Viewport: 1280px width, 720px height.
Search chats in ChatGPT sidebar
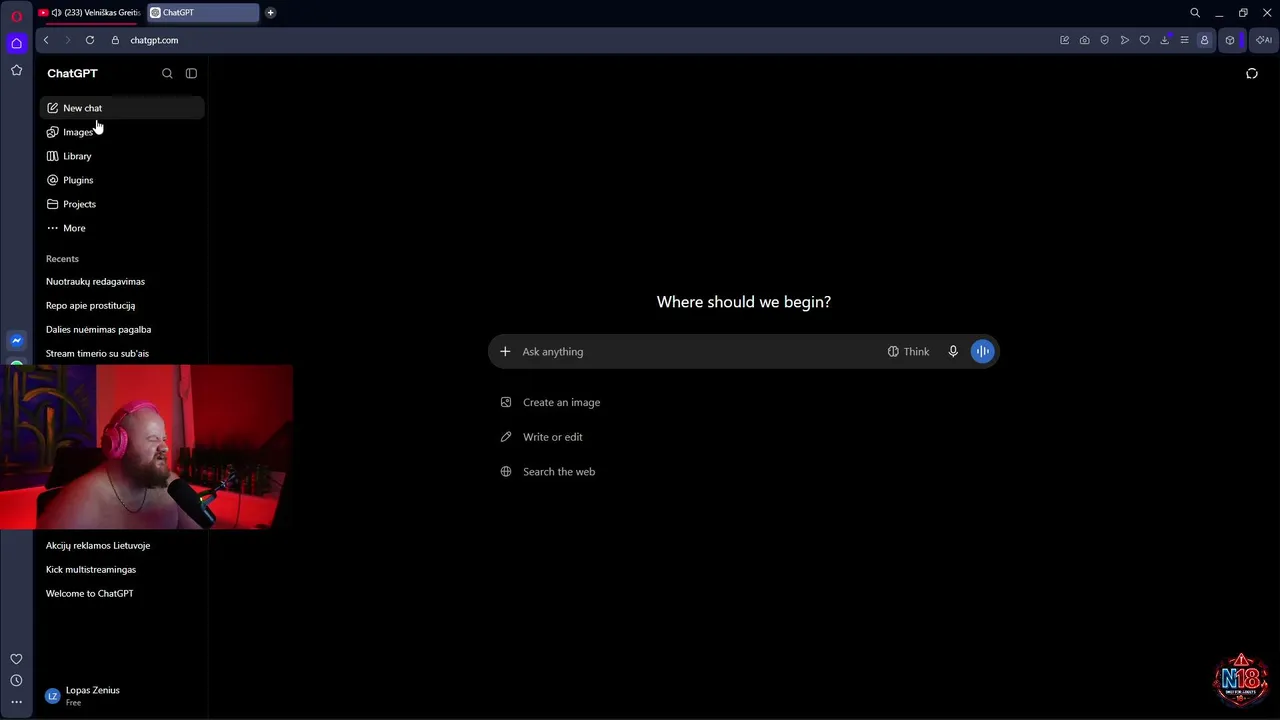pos(167,73)
